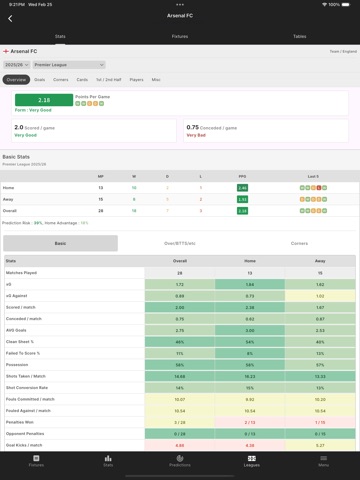The width and height of the screenshot is (360, 480).
Task: Tap the three-dot multitasking icon
Action: pyautogui.click(x=180, y=5)
